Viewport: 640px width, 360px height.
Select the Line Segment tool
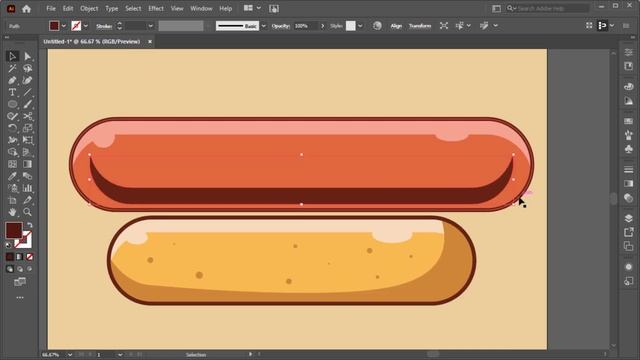click(x=27, y=92)
